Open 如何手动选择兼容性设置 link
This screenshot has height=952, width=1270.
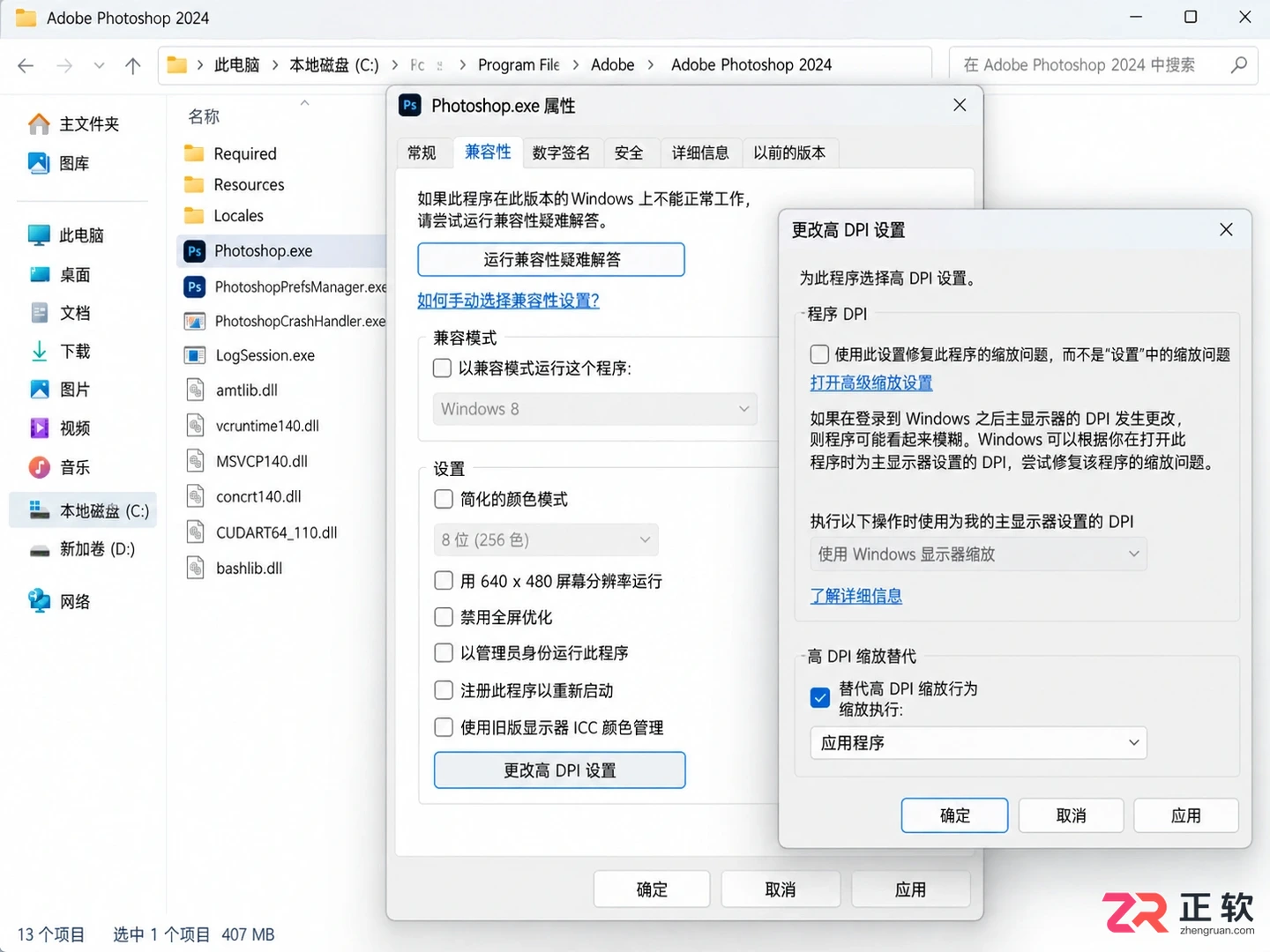(509, 301)
